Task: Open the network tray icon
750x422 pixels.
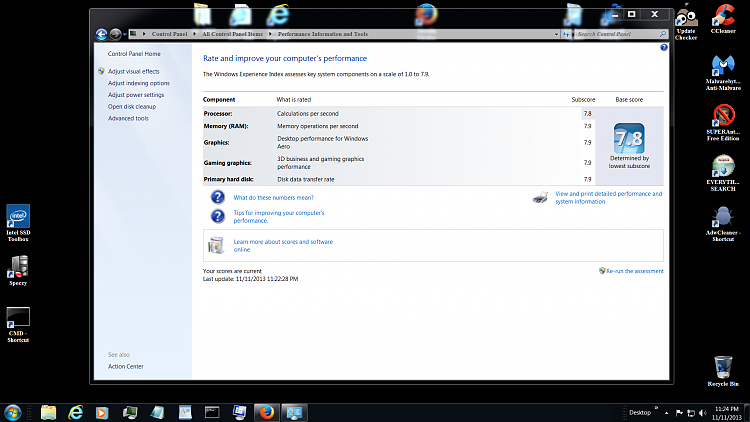Action: 690,413
